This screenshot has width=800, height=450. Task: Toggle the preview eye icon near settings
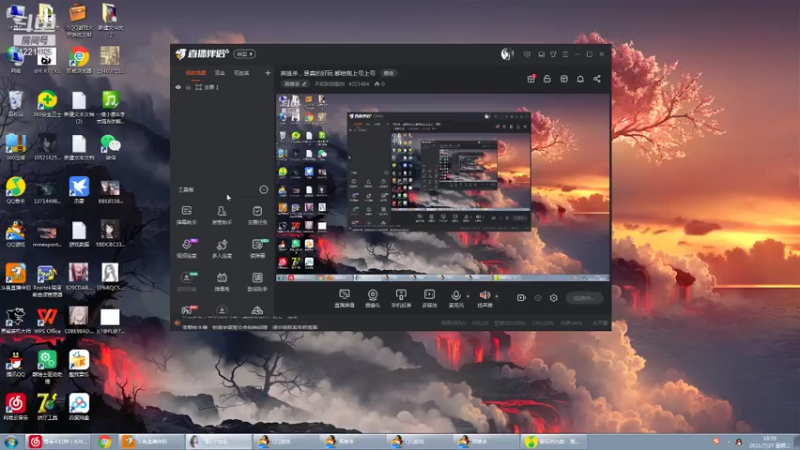(538, 298)
